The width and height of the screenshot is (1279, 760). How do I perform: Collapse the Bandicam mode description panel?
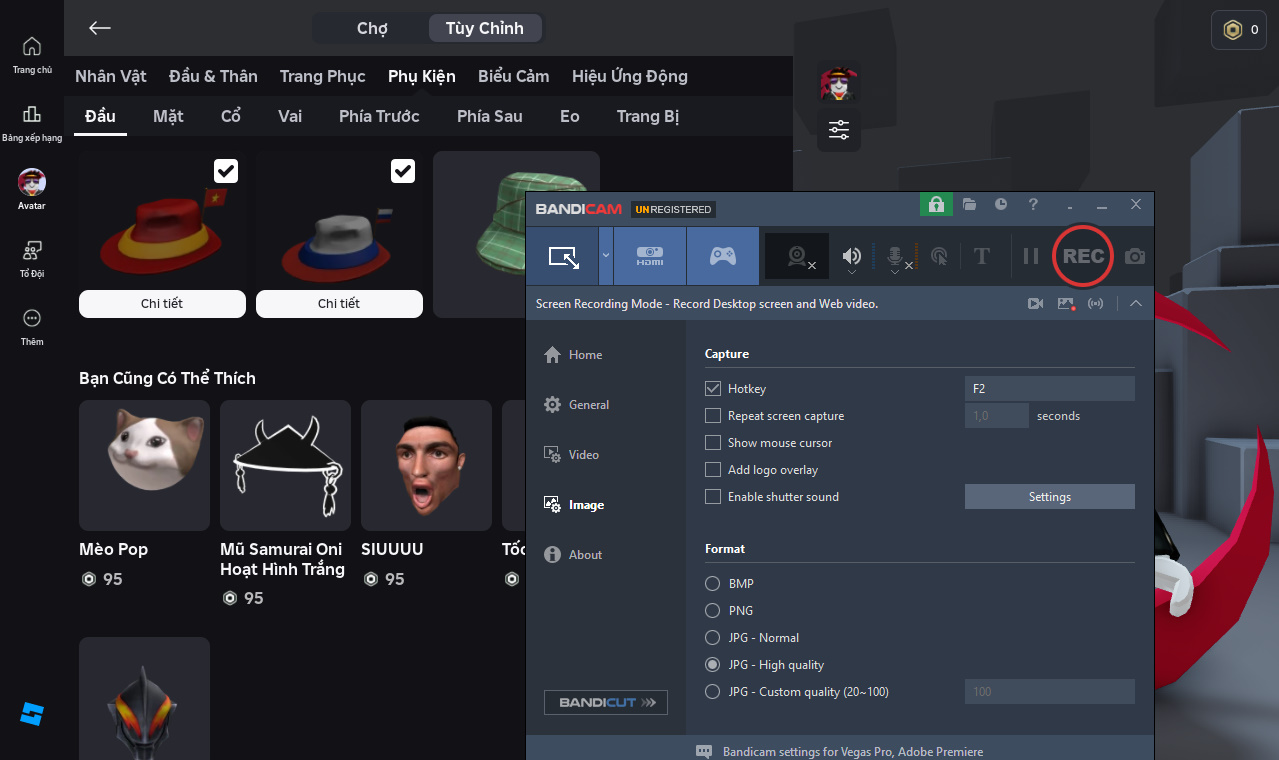coord(1135,304)
